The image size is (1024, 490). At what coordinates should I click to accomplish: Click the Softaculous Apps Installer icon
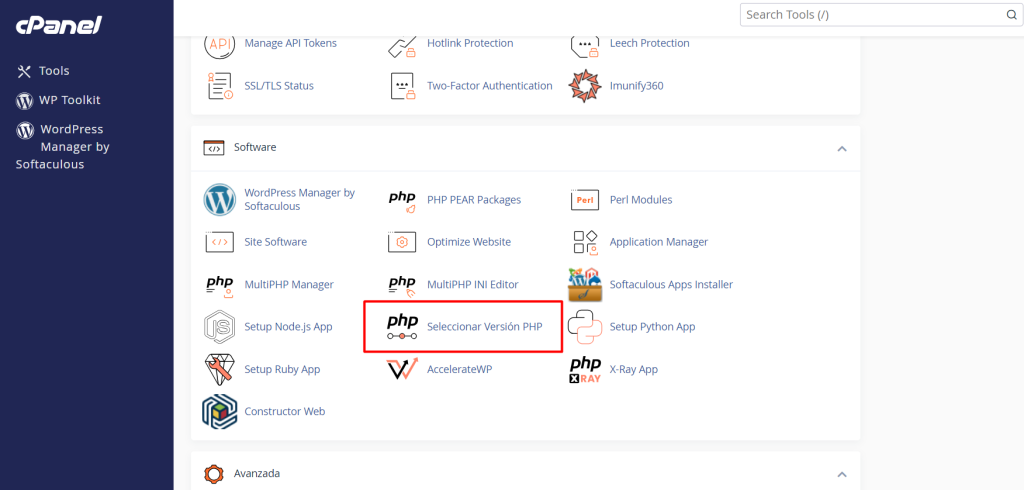pyautogui.click(x=585, y=284)
